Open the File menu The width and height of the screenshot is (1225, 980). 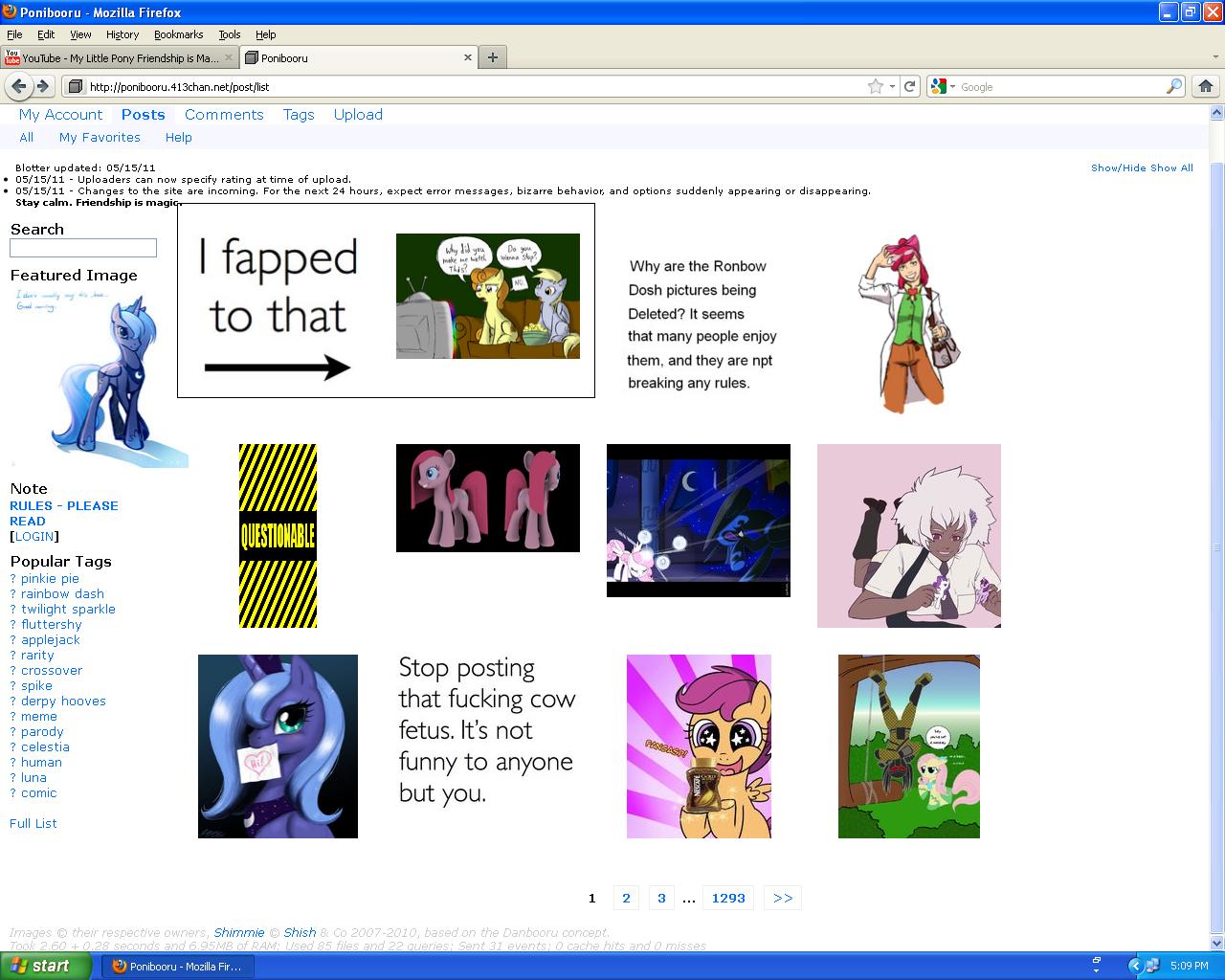(x=14, y=34)
